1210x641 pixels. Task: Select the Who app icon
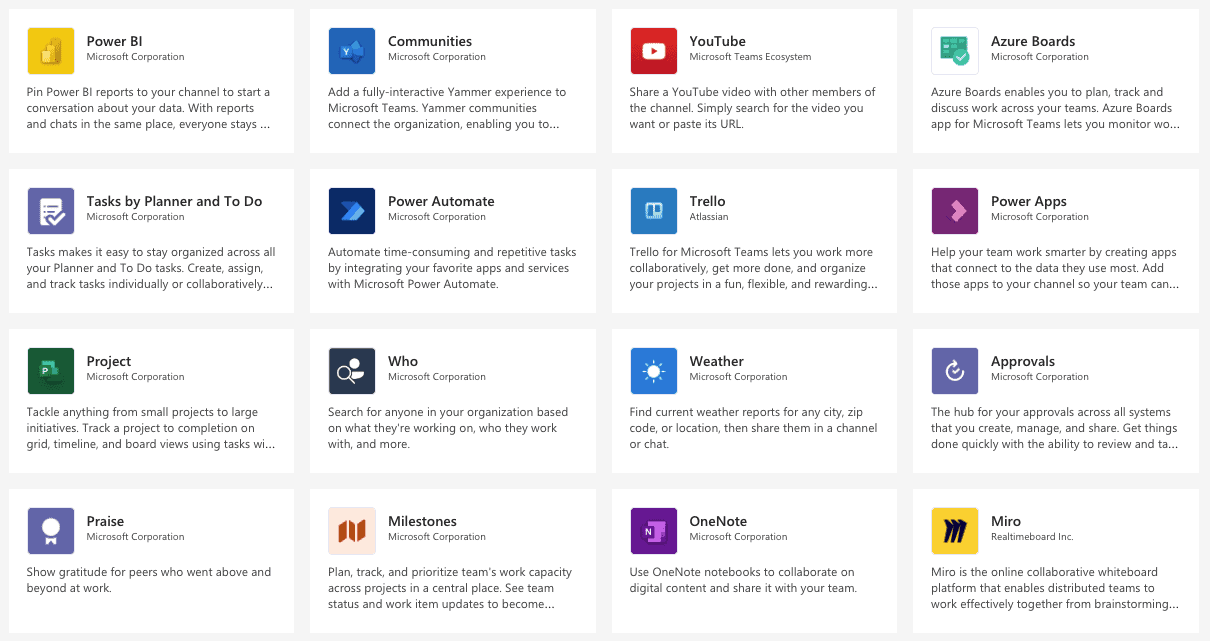(x=352, y=371)
